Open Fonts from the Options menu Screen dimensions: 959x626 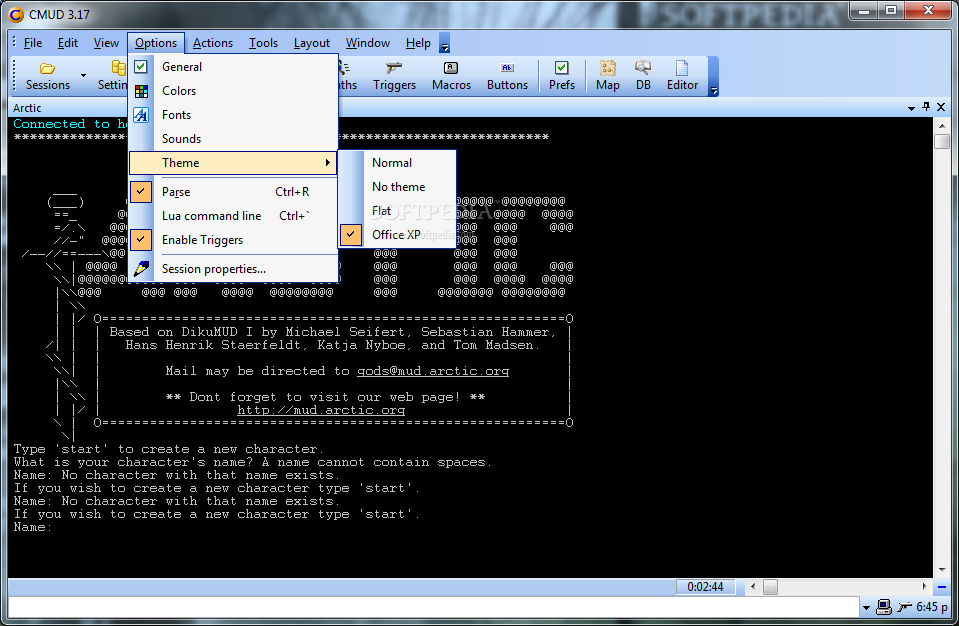[x=233, y=114]
